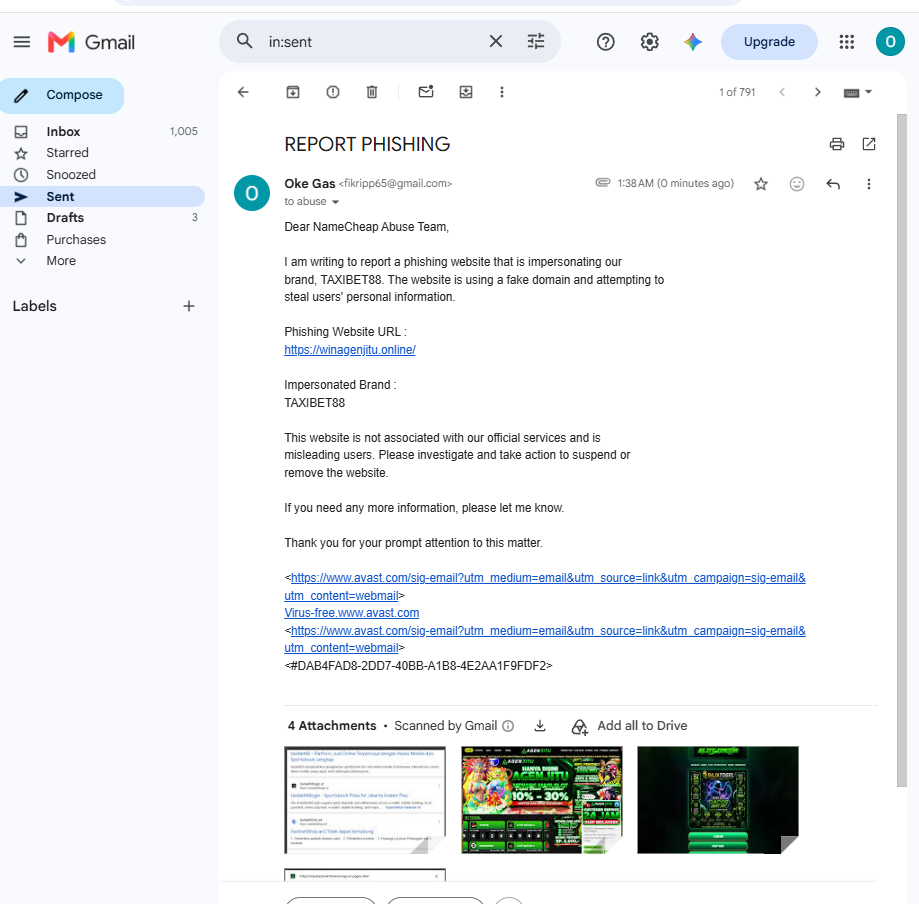Add an emoji reaction to the message
Screen dimensions: 919x904
(797, 184)
